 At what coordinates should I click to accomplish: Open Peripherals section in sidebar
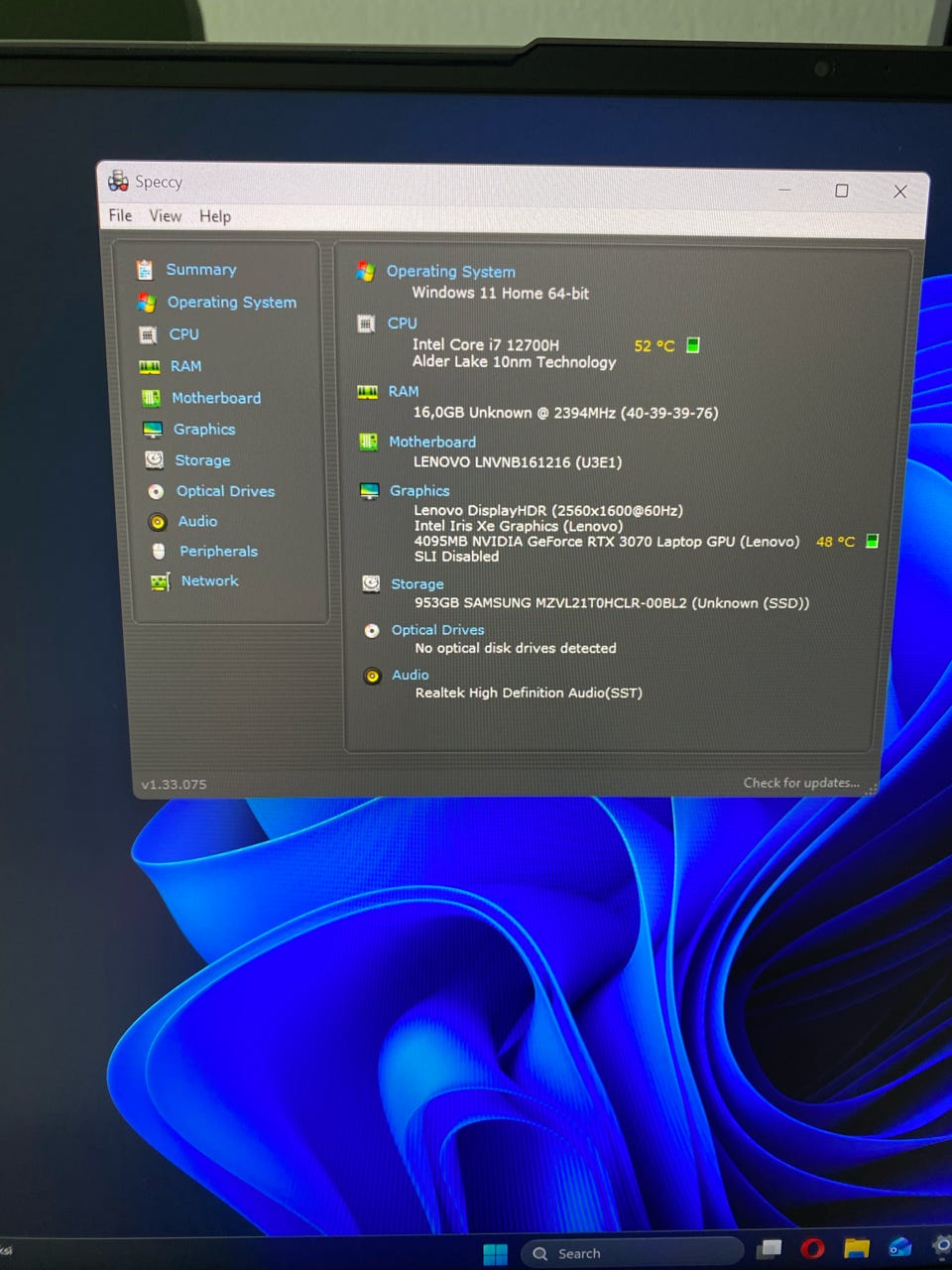218,552
